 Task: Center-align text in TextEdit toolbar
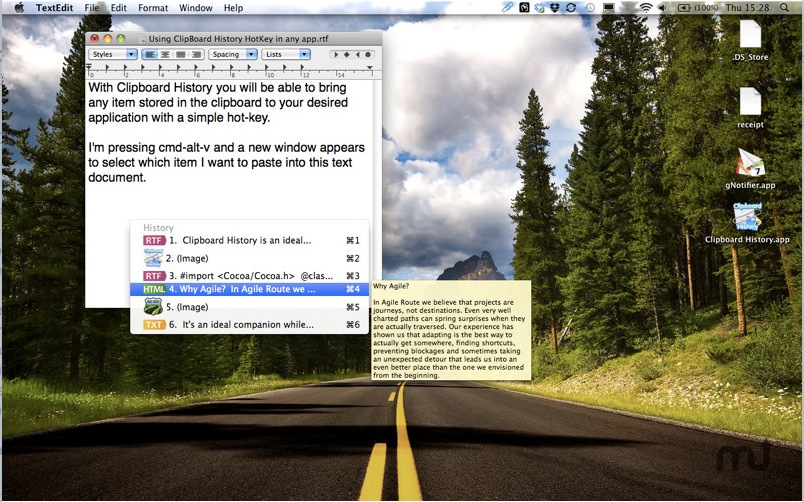click(x=165, y=54)
